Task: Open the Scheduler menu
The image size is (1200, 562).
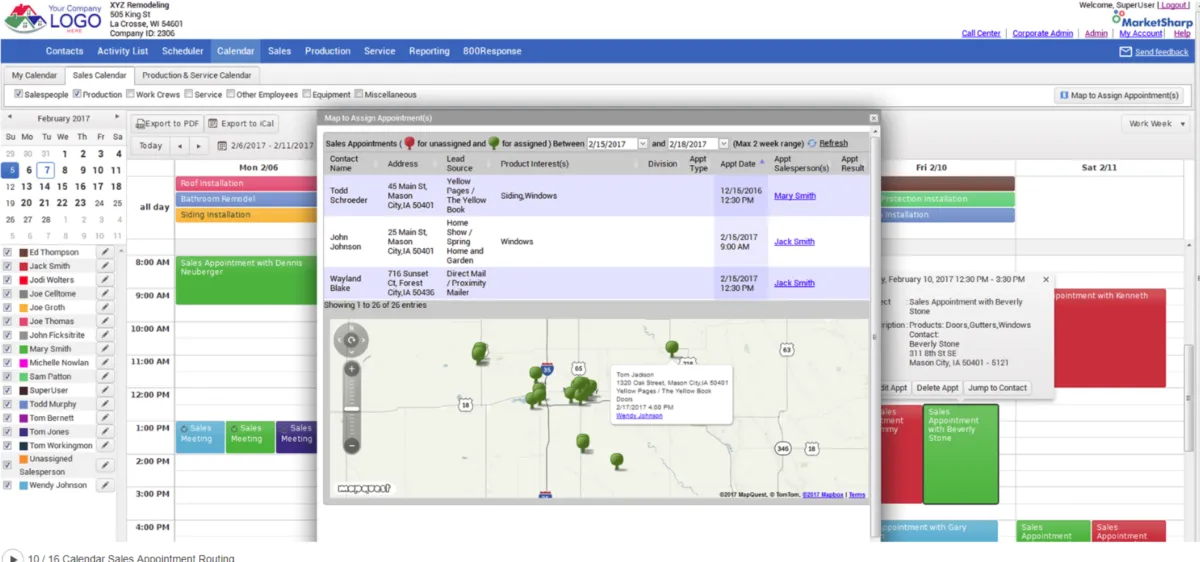Action: pyautogui.click(x=182, y=51)
